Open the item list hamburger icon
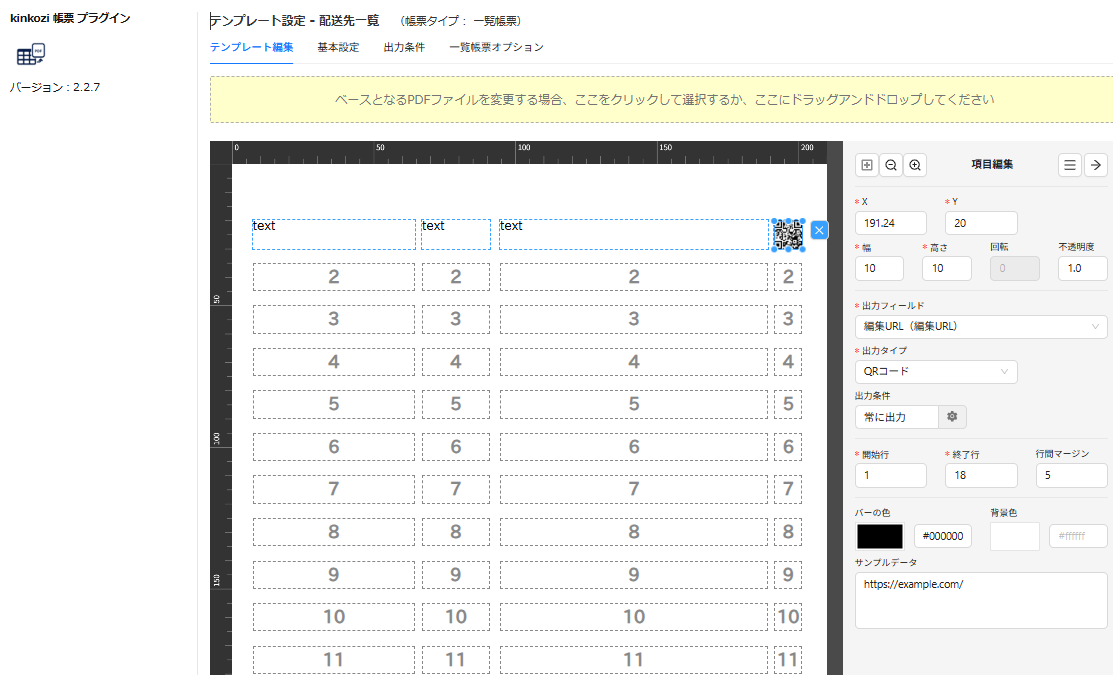Screen dimensions: 1113x675 click(x=1070, y=165)
